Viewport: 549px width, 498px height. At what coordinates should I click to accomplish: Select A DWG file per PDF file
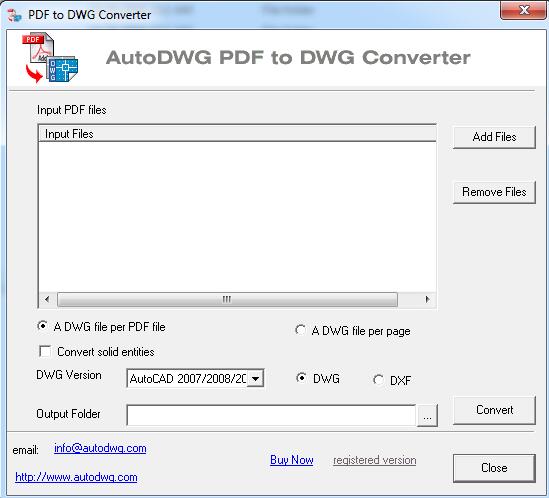pos(42,326)
